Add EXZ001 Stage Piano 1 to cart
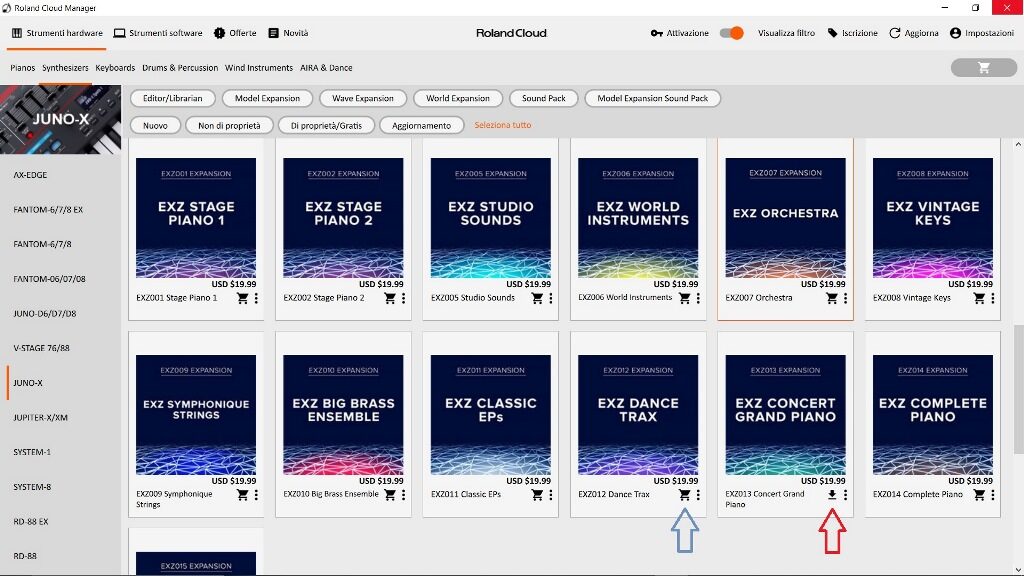 242,298
